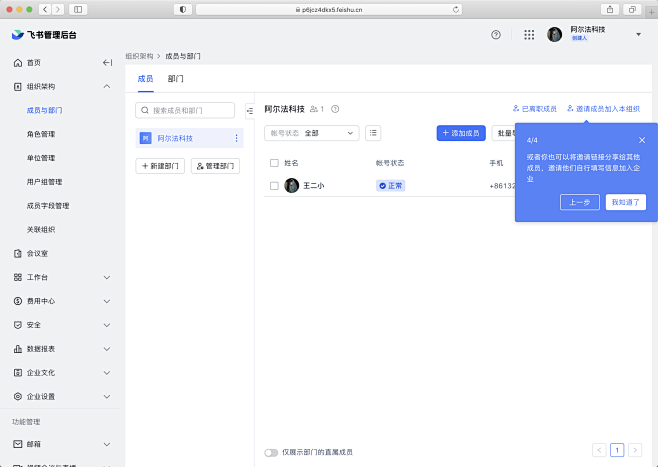Focus the 搜索成员和部门 search field
The height and width of the screenshot is (467, 658).
click(185, 110)
